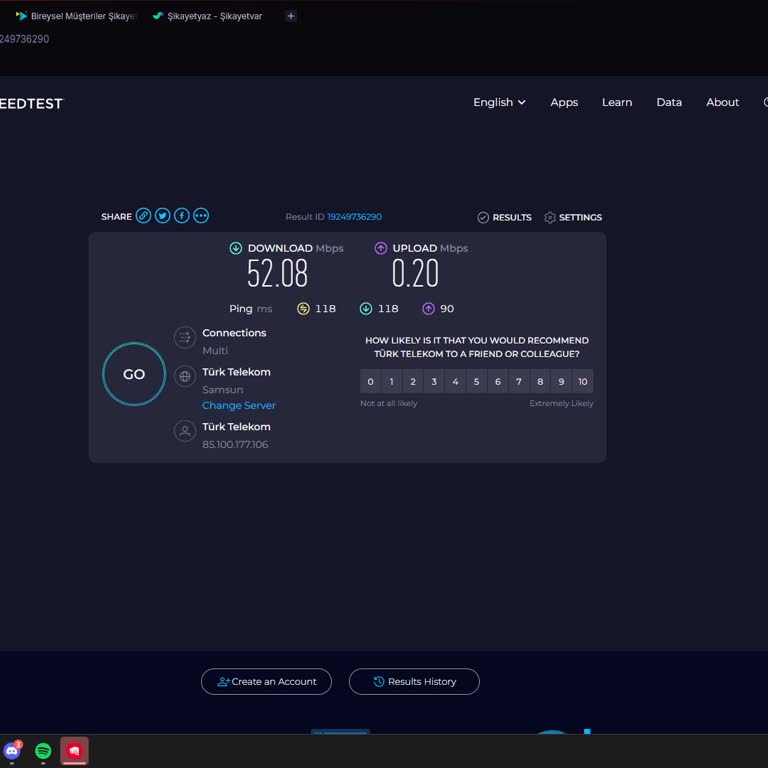Click the download latency icon
Viewport: 768px width, 768px height.
click(366, 309)
